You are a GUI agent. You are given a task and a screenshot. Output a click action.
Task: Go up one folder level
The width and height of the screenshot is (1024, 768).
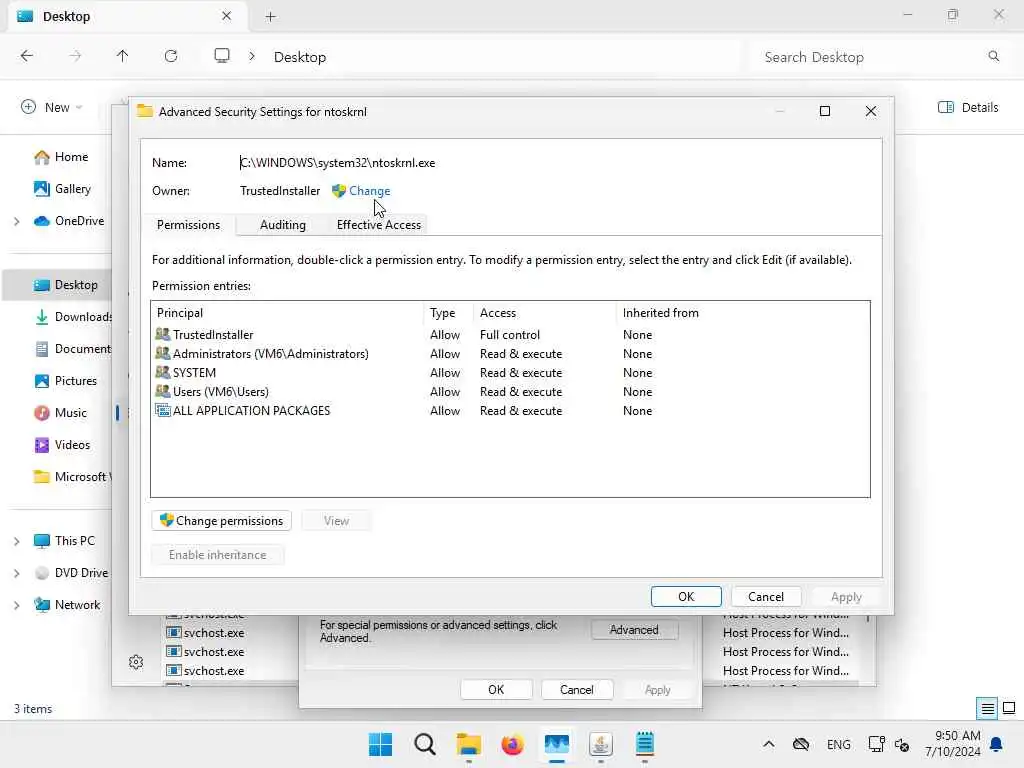[x=122, y=56]
